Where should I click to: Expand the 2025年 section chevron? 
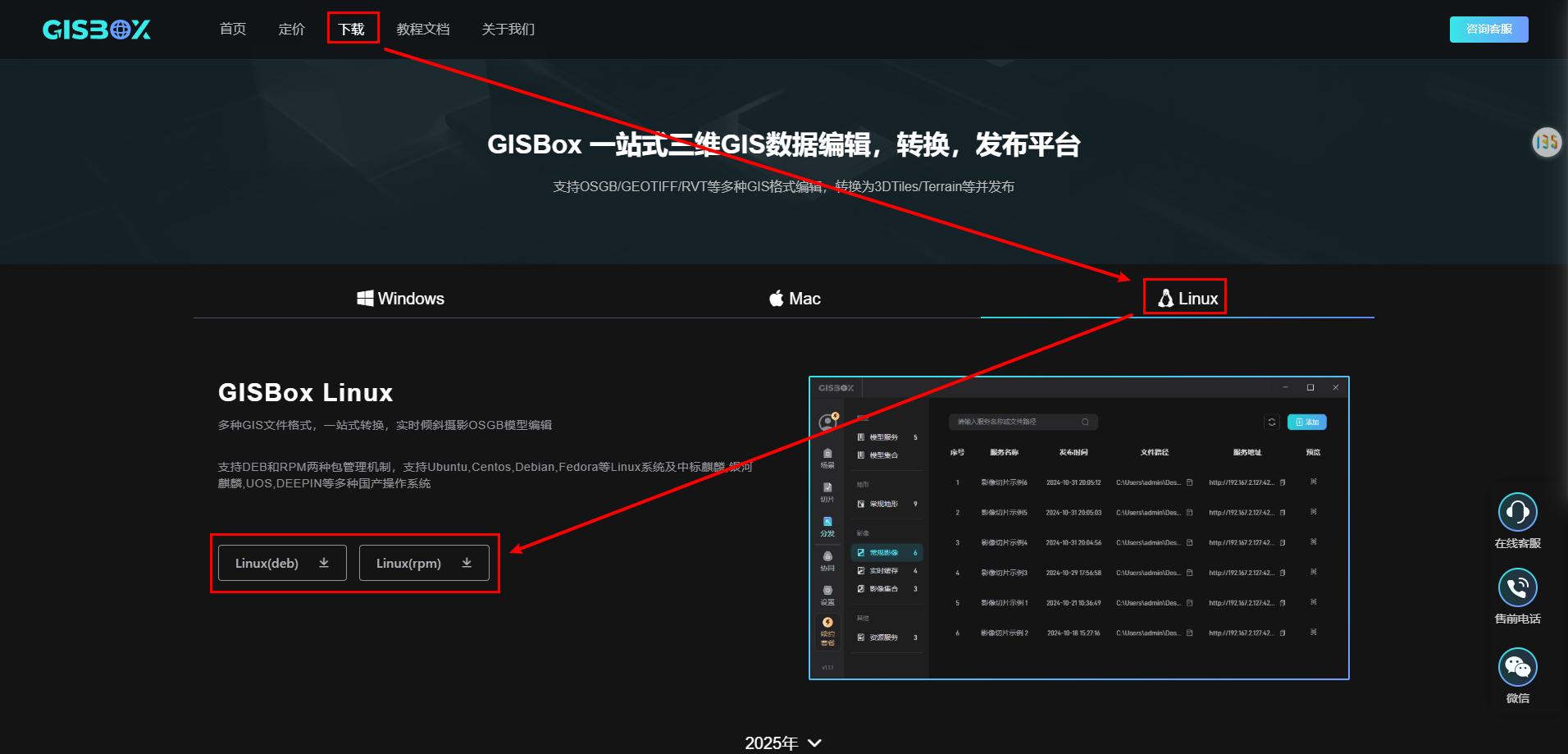pos(814,743)
